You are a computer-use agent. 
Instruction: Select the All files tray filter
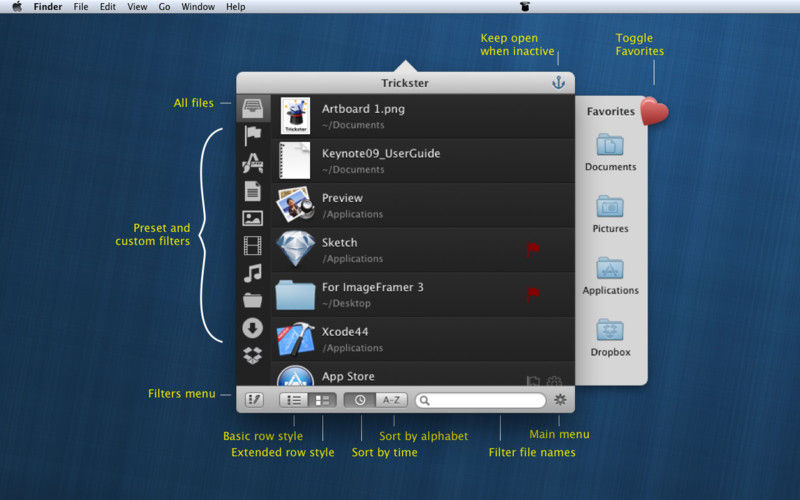coord(253,108)
